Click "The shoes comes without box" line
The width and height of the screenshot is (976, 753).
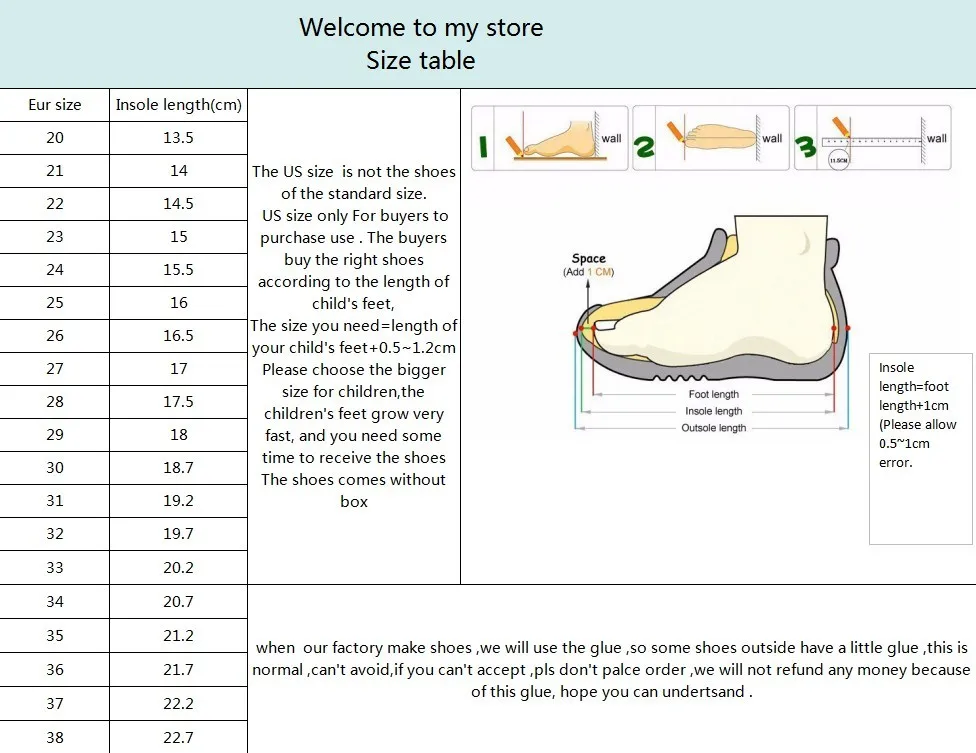click(354, 490)
